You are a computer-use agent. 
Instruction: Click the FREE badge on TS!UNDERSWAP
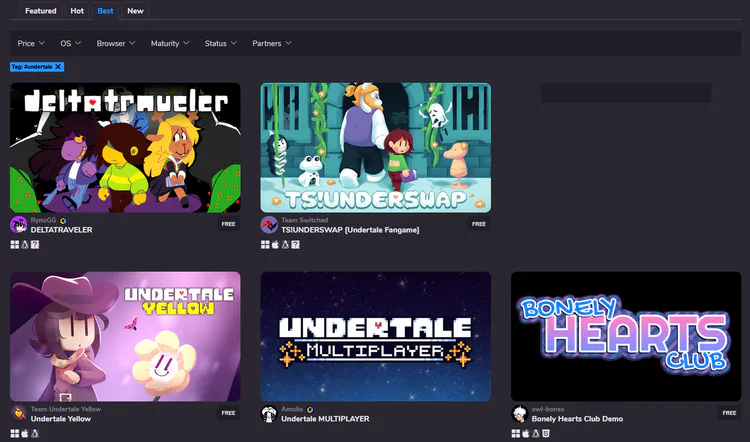479,224
